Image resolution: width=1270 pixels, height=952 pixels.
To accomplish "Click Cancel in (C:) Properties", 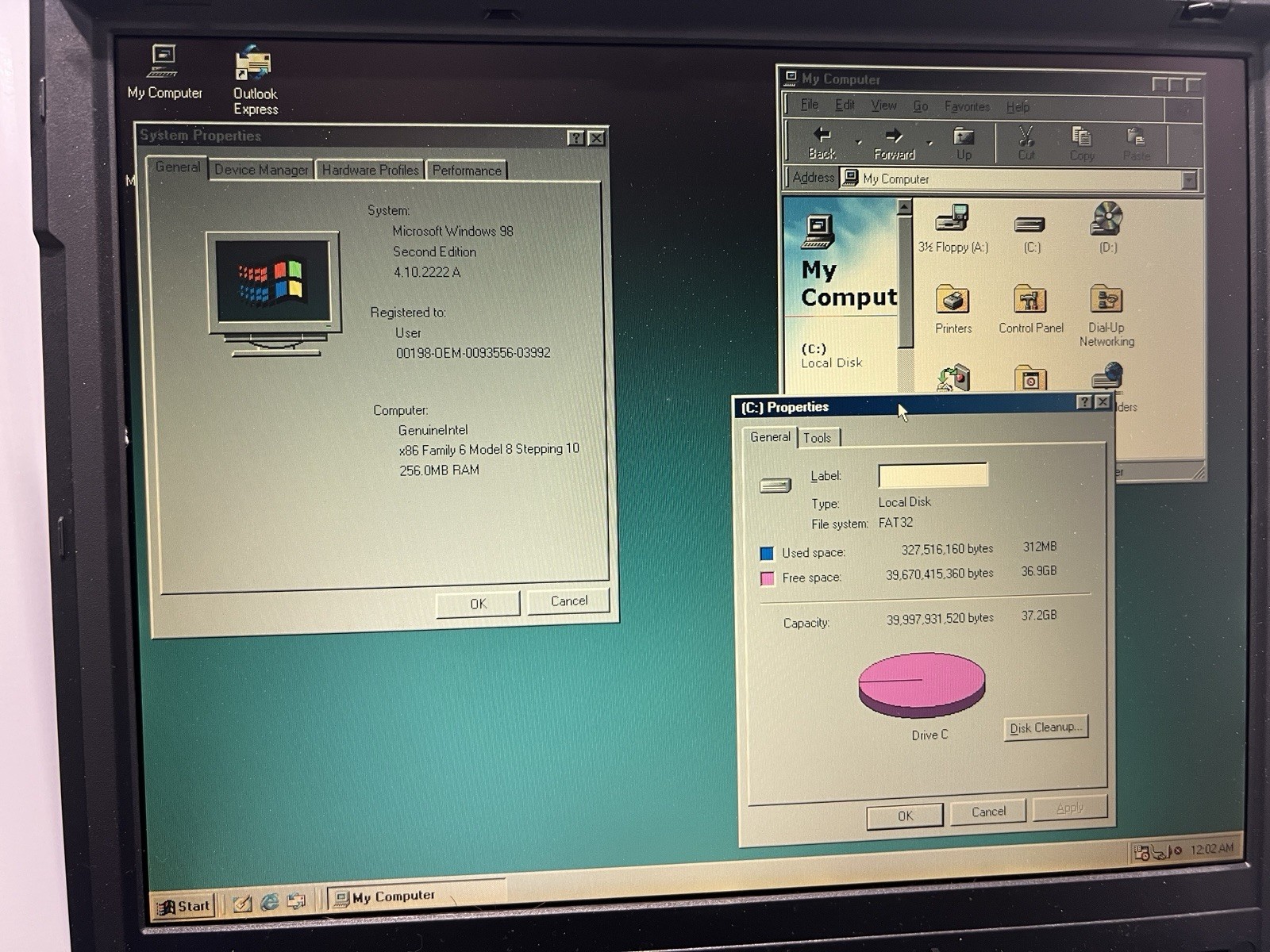I will point(988,812).
